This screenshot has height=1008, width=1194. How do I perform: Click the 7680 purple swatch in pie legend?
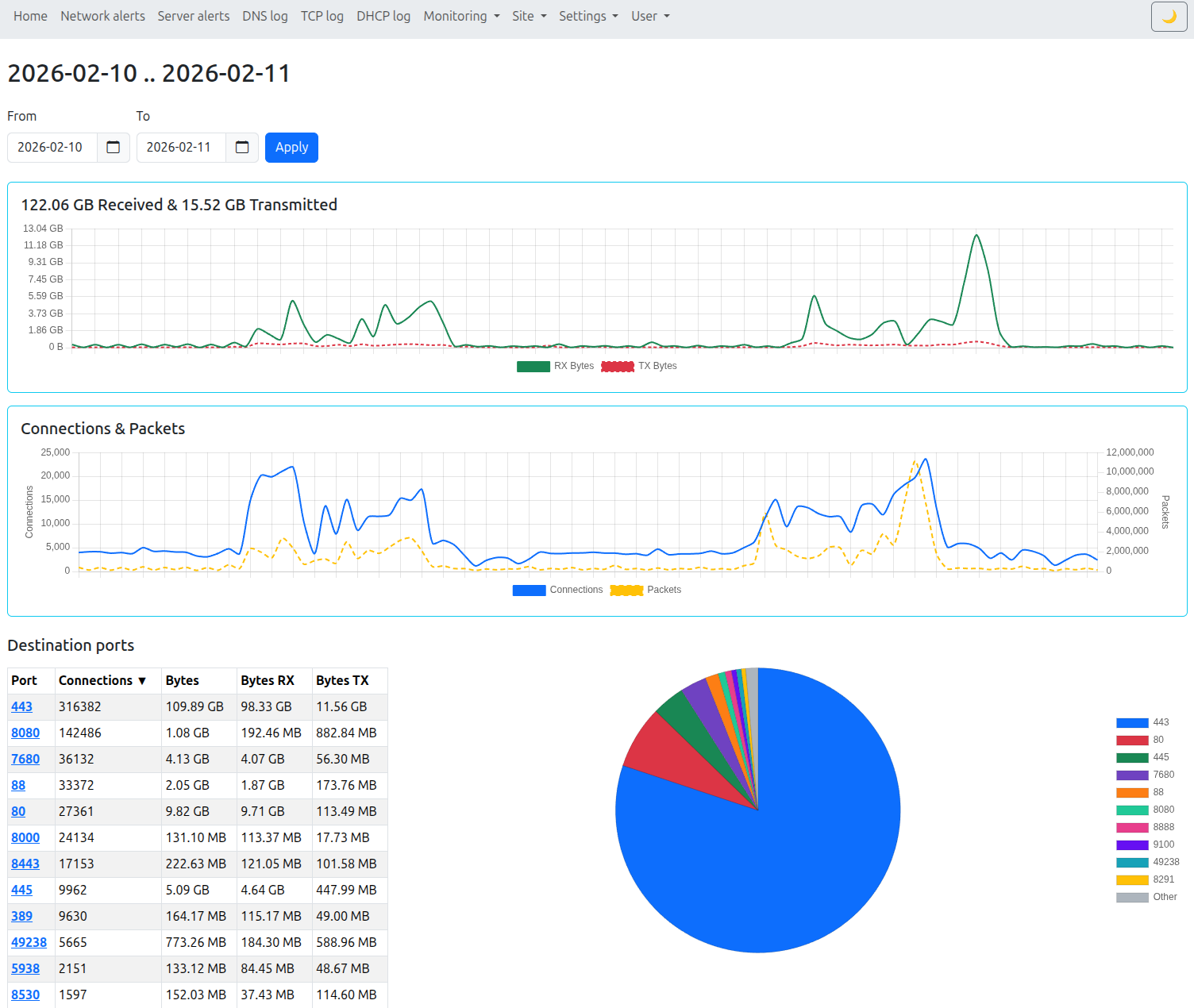click(x=1132, y=775)
